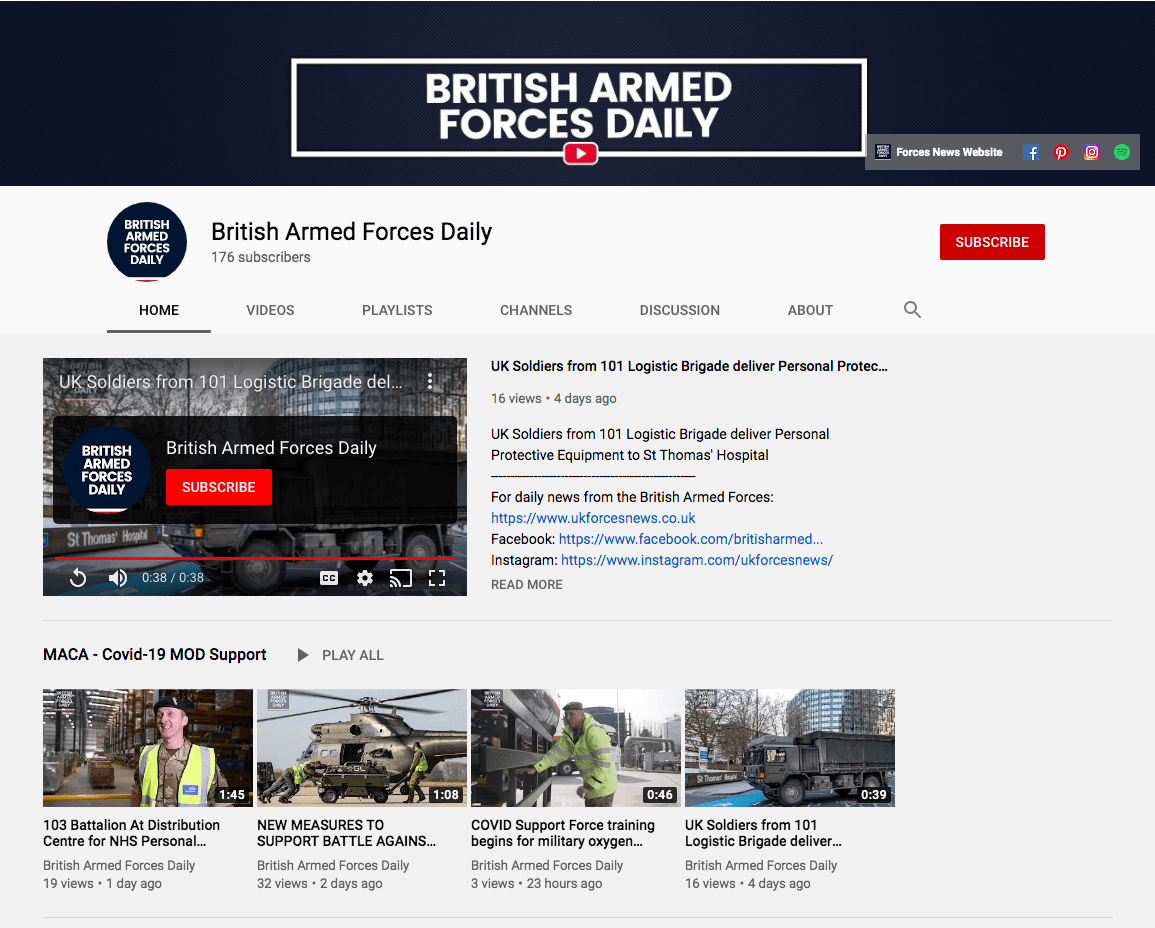
Task: Open the helicopter NEW MEASURES video thumbnail
Action: 362,748
